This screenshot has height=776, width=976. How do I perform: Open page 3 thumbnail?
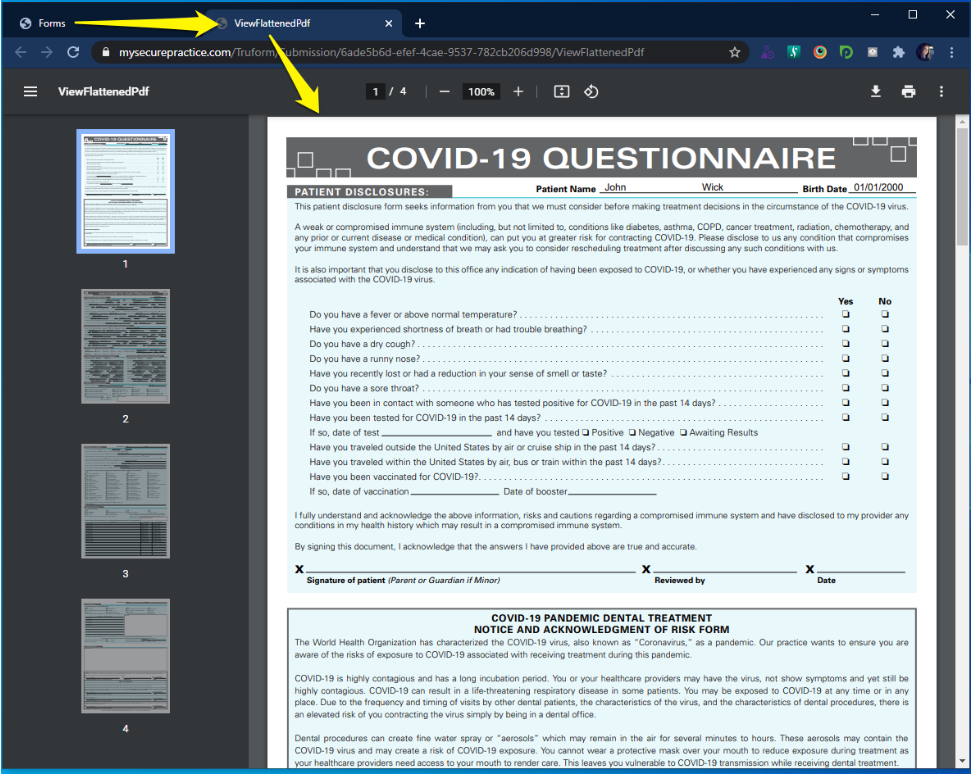pos(125,501)
